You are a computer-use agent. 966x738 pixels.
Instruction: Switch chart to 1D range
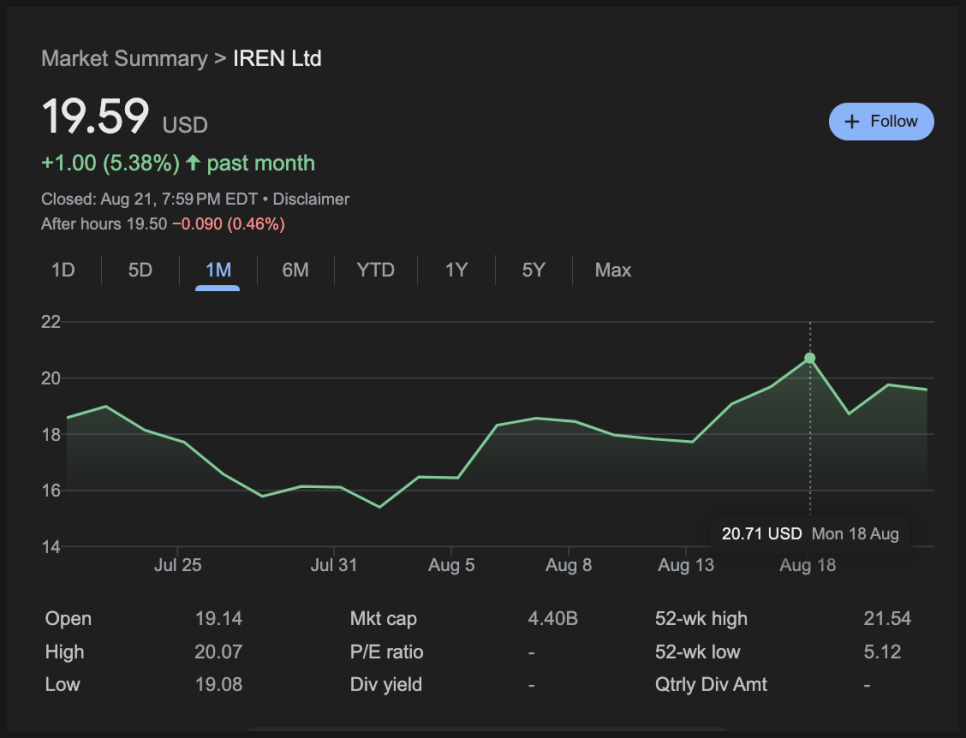[x=63, y=270]
